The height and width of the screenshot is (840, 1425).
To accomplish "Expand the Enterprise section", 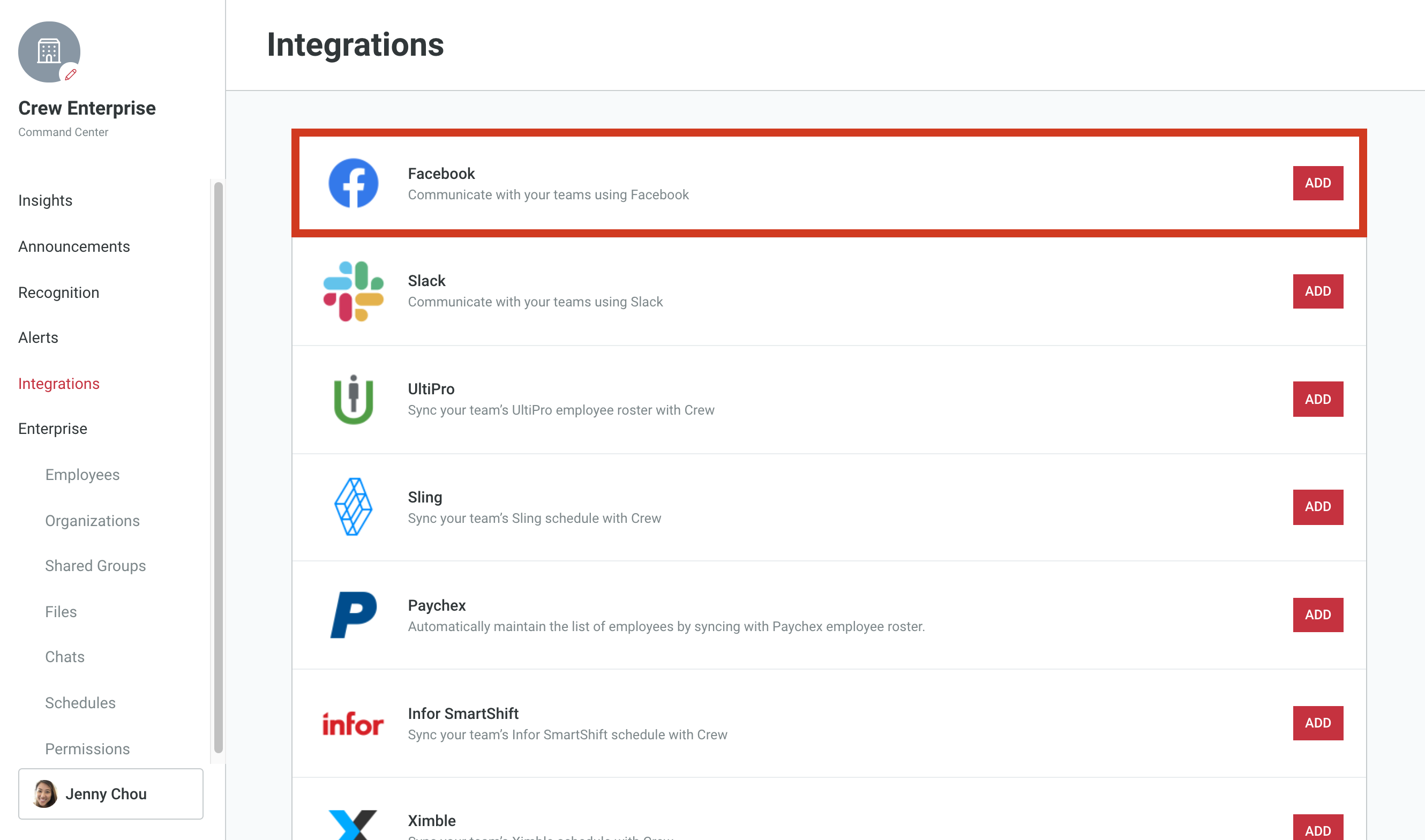I will (x=52, y=429).
